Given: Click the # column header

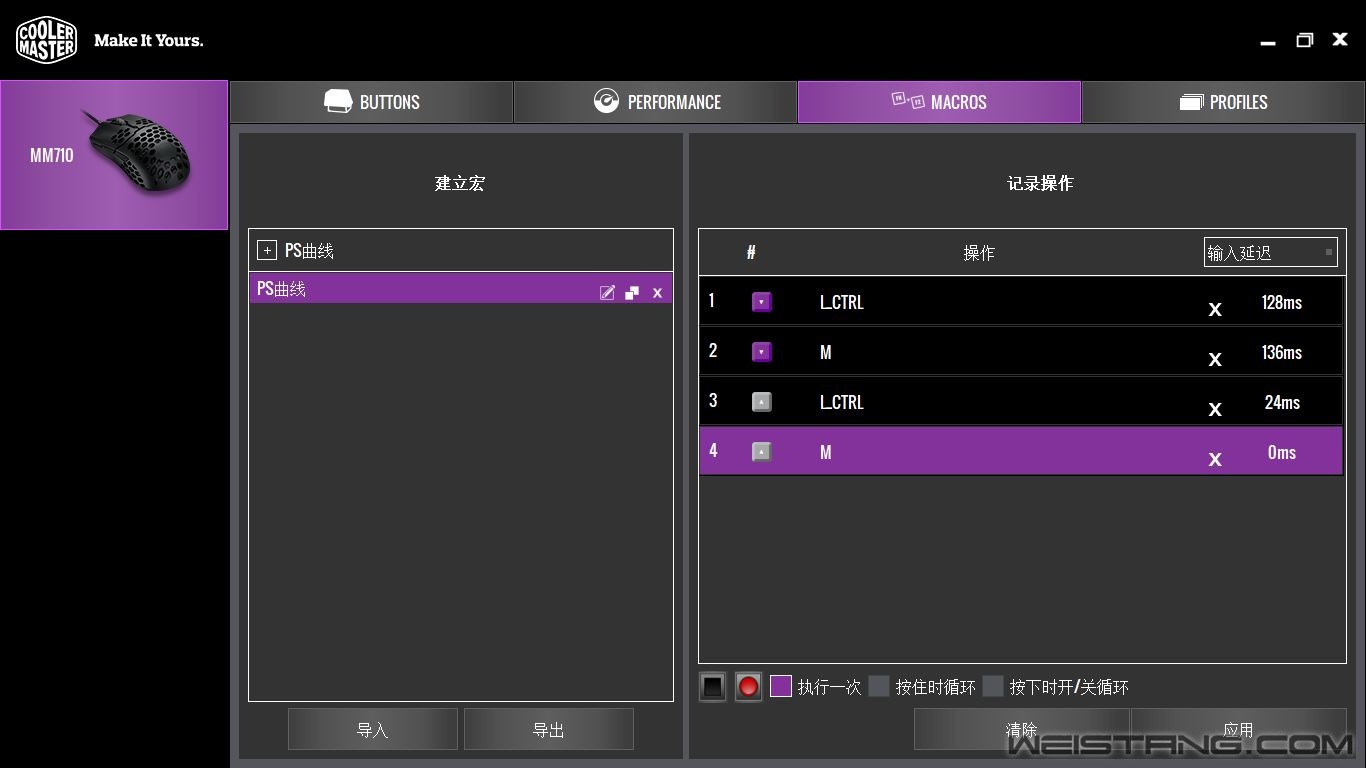Looking at the screenshot, I should 751,253.
